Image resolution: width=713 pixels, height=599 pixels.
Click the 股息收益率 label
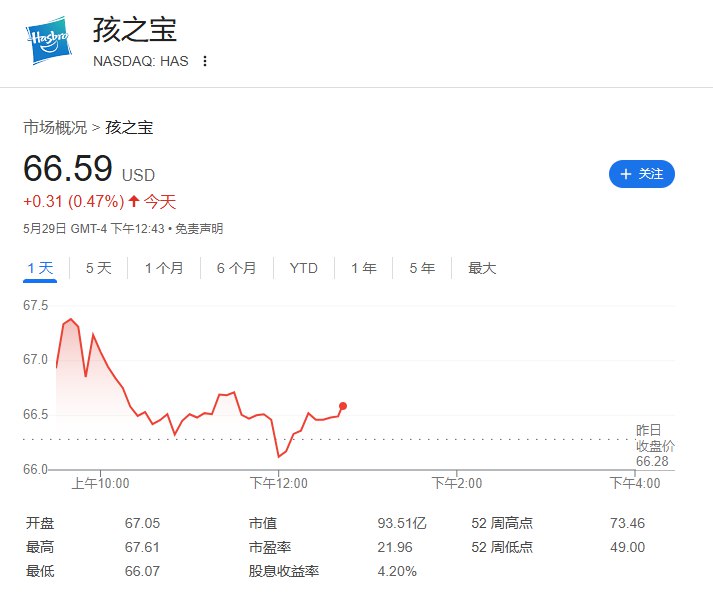point(284,571)
